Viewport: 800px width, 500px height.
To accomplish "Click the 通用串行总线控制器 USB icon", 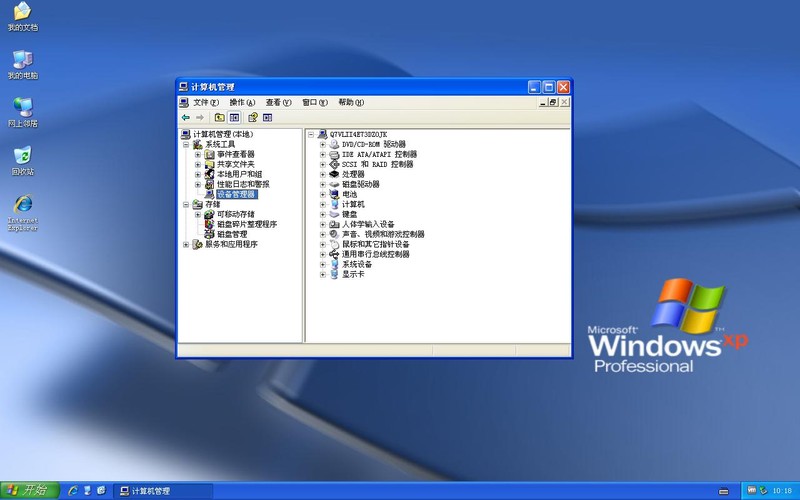I will pos(334,254).
